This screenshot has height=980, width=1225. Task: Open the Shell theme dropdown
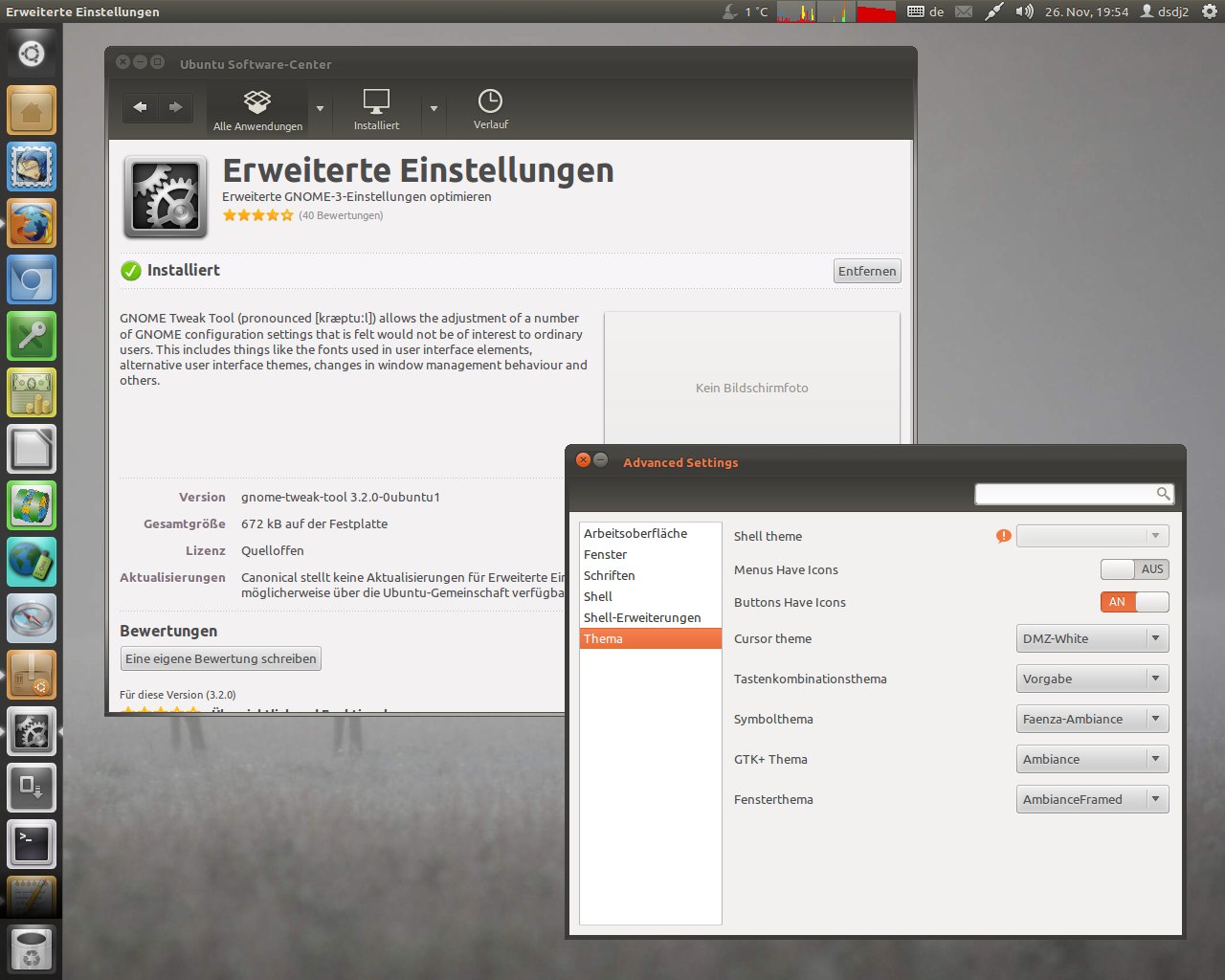[x=1092, y=536]
